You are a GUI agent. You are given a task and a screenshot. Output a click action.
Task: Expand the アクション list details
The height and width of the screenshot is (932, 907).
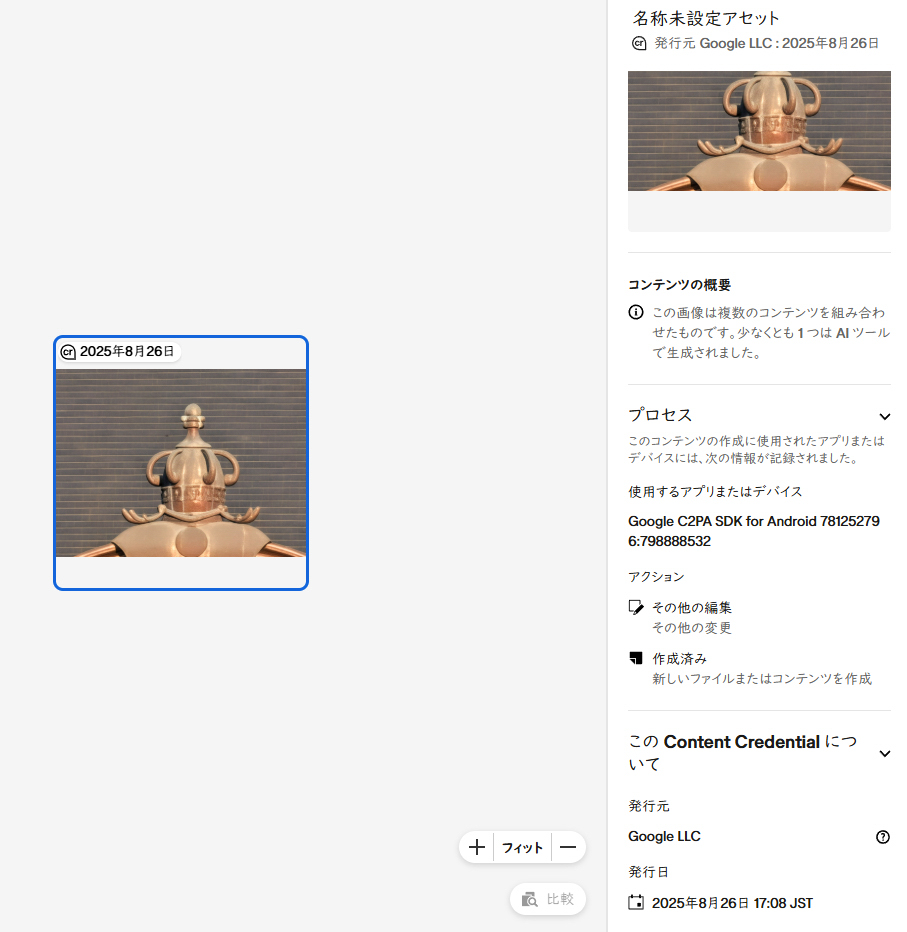655,576
